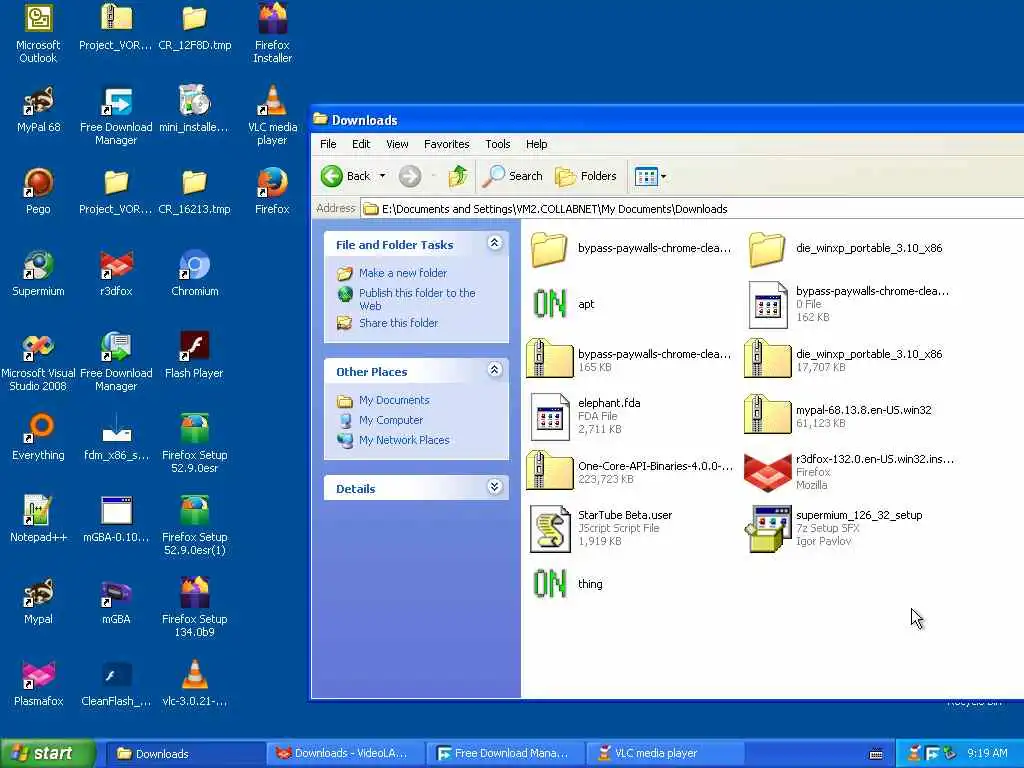Open the Tools menu
The width and height of the screenshot is (1024, 768).
click(x=498, y=144)
